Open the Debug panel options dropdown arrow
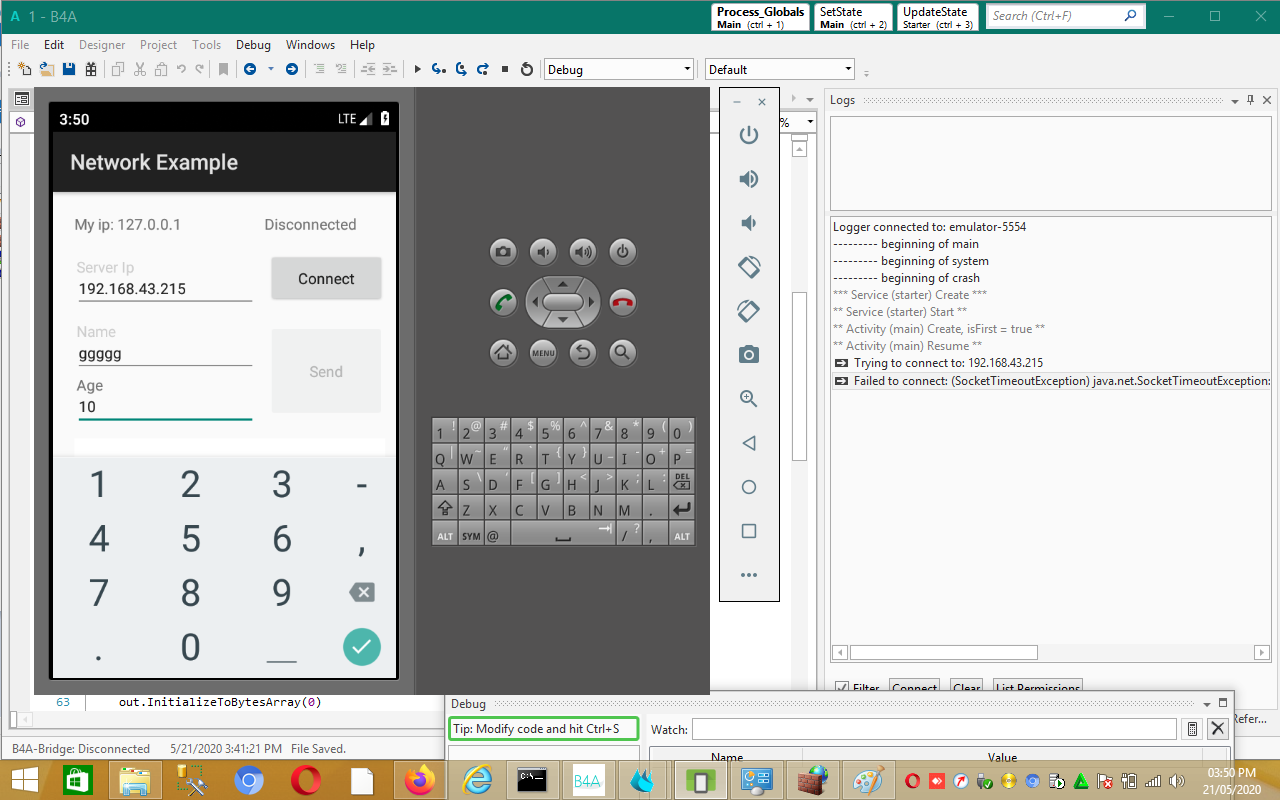1280x800 pixels. (1207, 704)
